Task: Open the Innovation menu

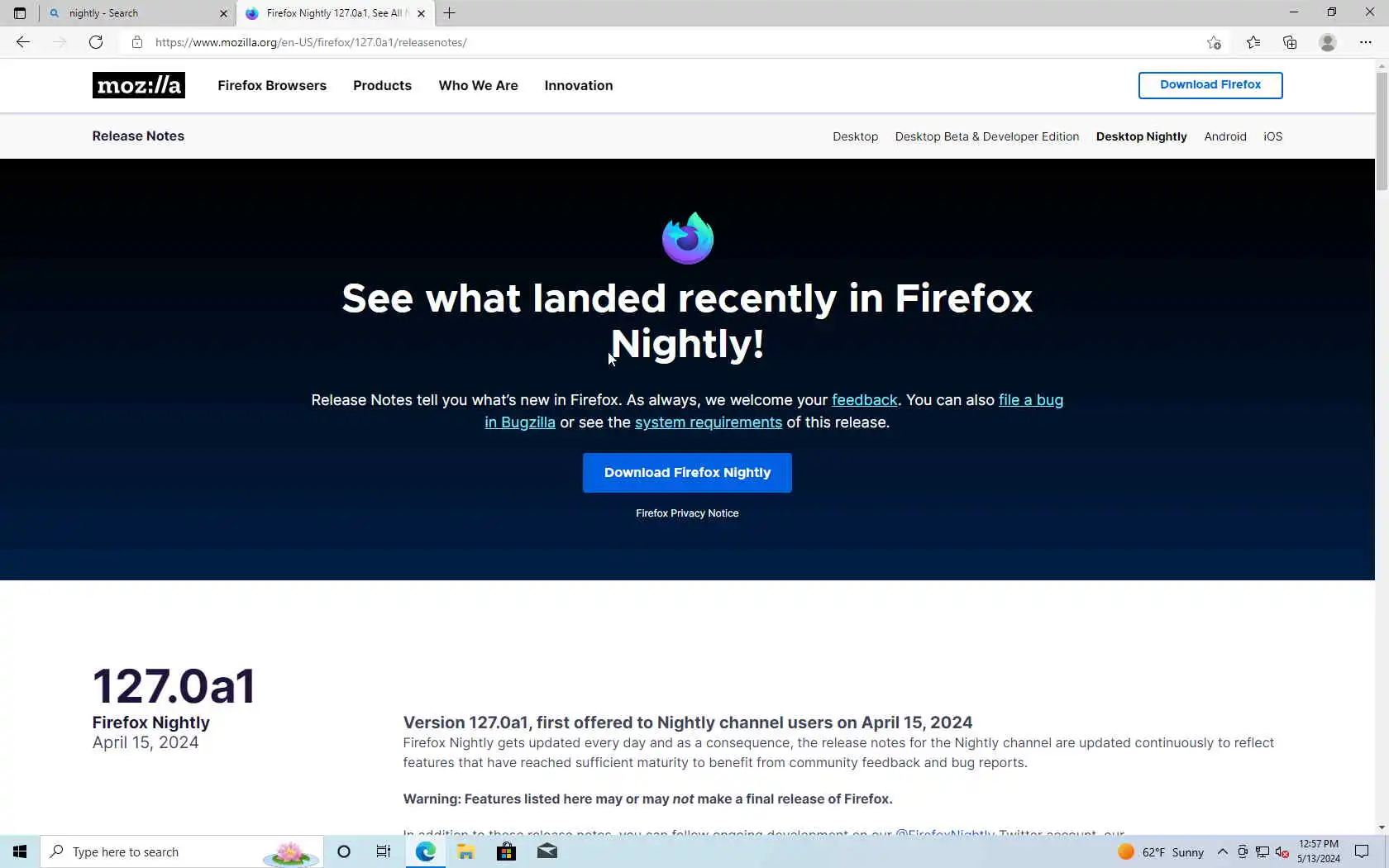Action: click(579, 85)
